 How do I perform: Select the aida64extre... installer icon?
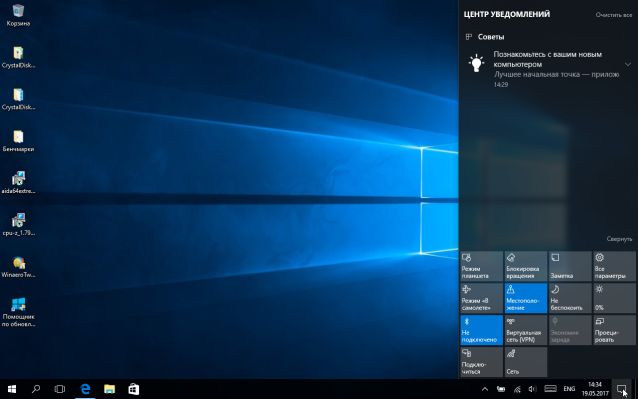tap(18, 183)
